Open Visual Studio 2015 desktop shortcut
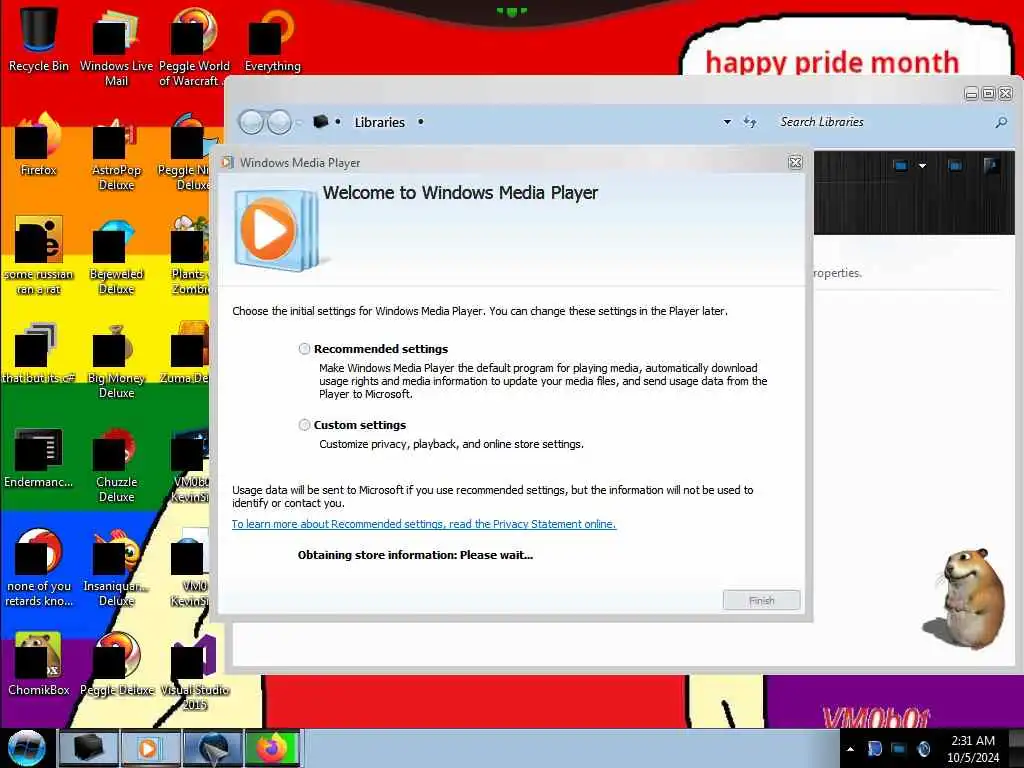The image size is (1024, 768). pyautogui.click(x=194, y=673)
